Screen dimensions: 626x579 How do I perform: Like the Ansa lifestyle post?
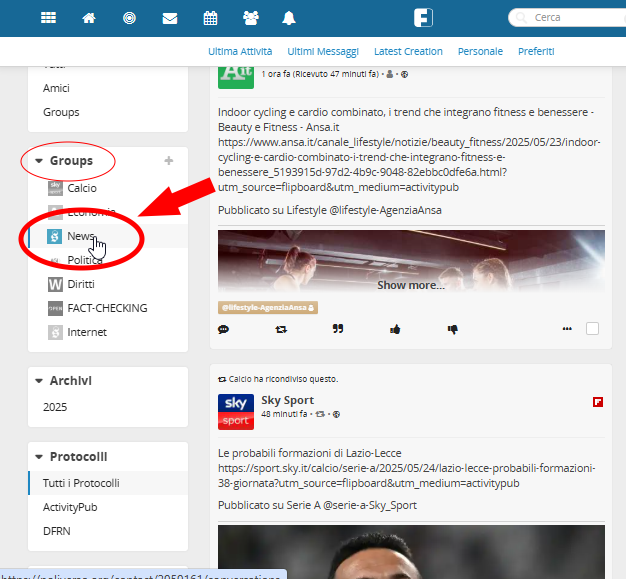click(x=395, y=329)
